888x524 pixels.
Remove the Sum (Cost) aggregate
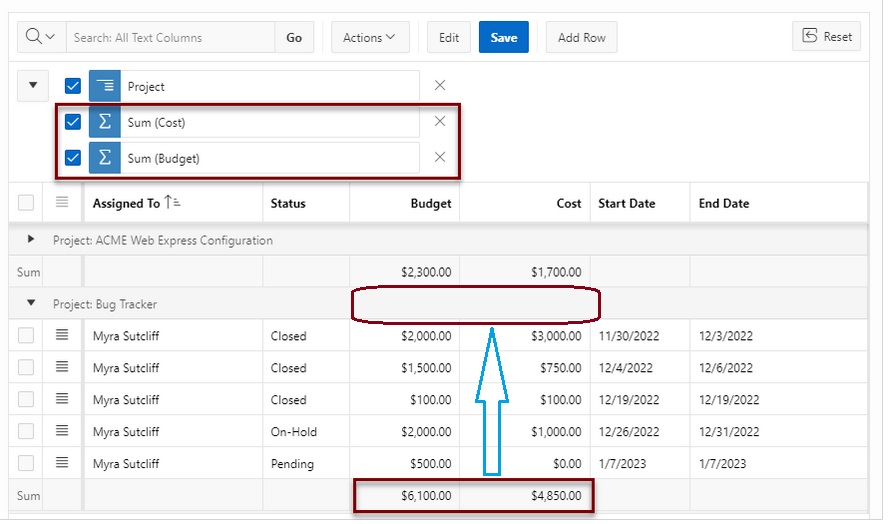[439, 121]
